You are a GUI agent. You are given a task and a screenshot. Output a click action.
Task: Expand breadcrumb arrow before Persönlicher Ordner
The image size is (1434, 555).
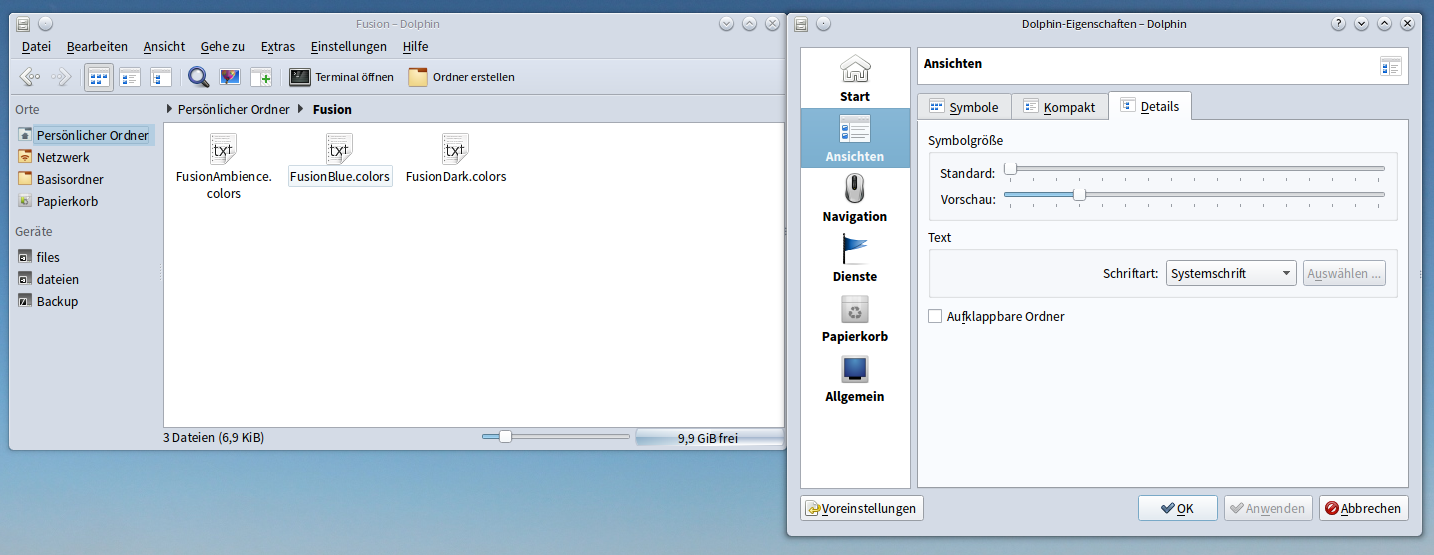click(x=169, y=109)
